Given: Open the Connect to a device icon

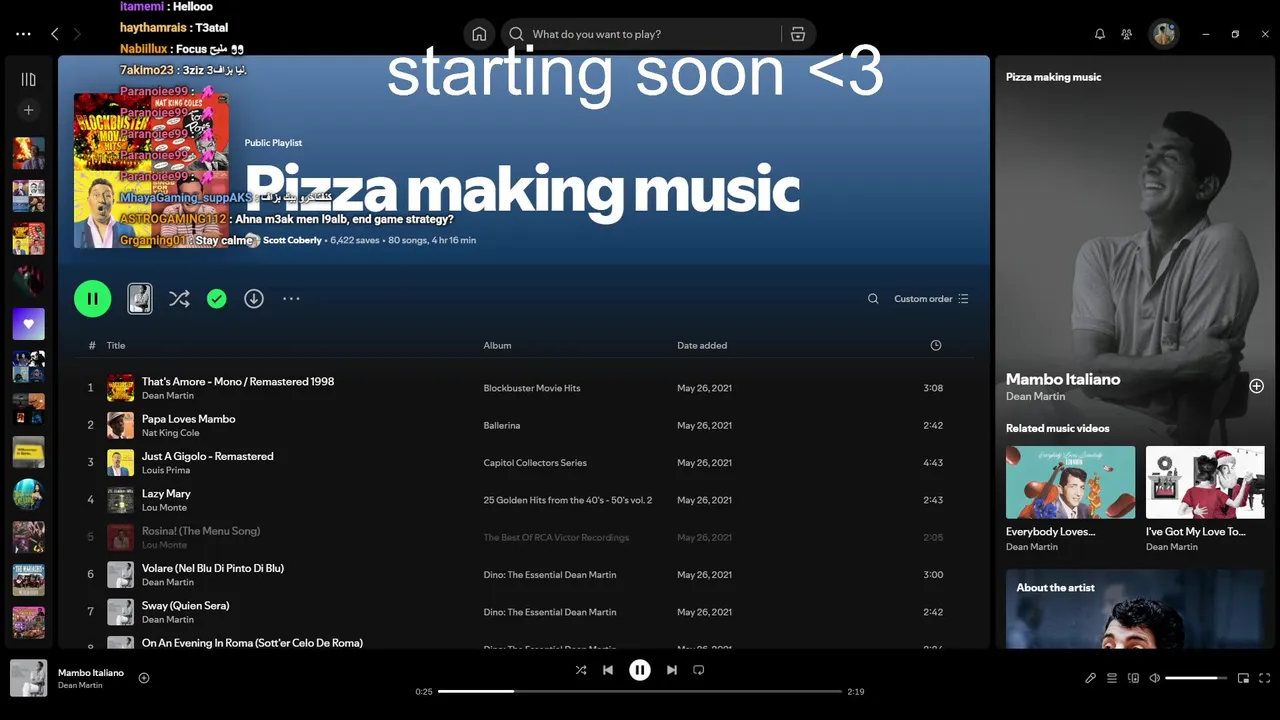Looking at the screenshot, I should [x=1133, y=678].
